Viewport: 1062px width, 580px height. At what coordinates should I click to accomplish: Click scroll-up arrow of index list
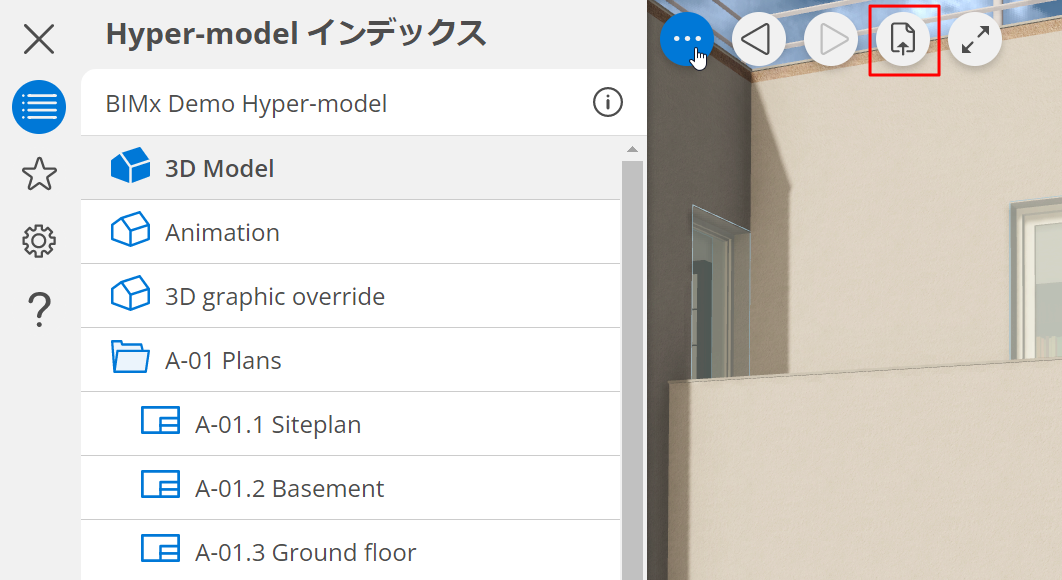632,150
